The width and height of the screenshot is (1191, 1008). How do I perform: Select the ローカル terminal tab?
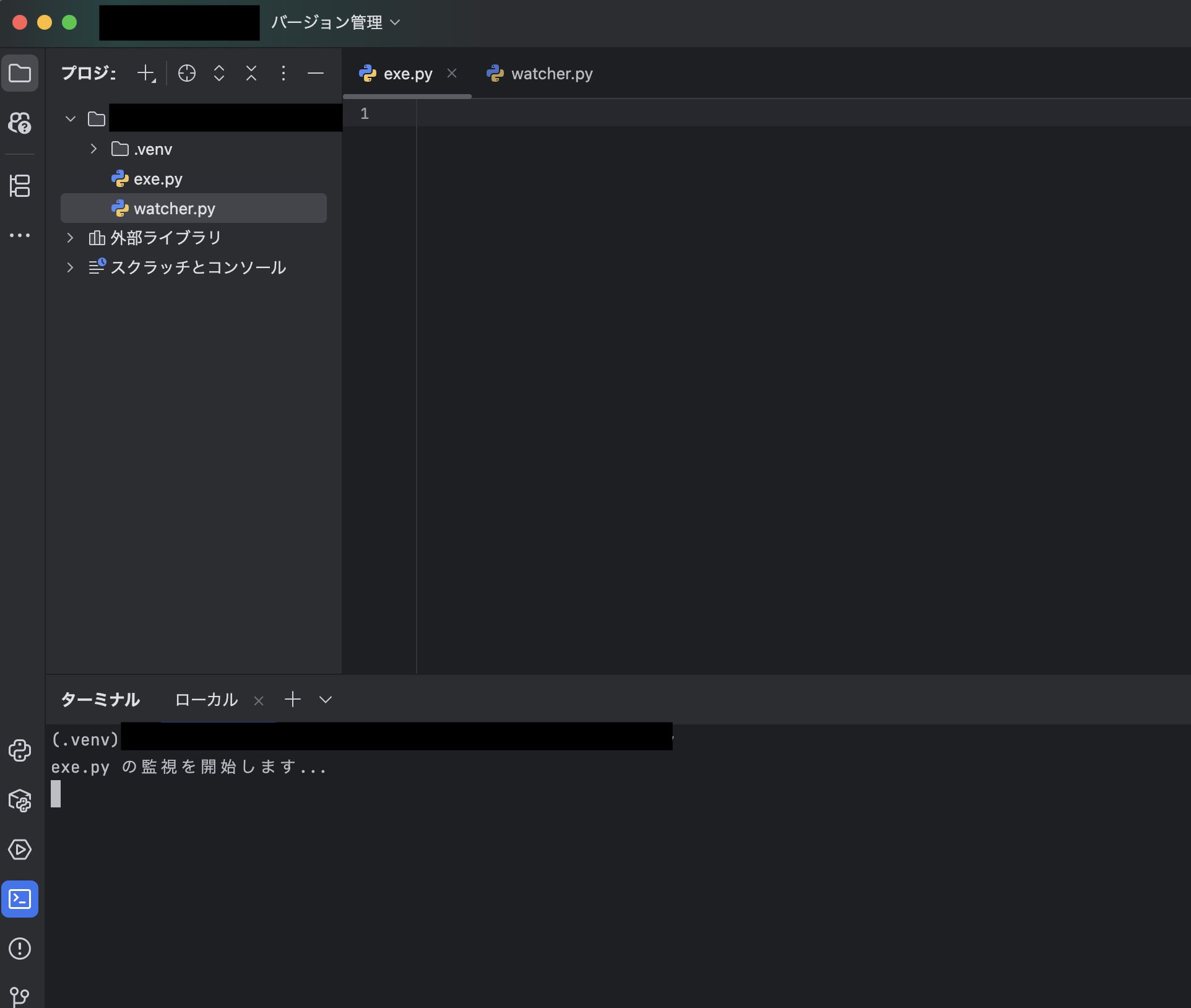click(206, 700)
